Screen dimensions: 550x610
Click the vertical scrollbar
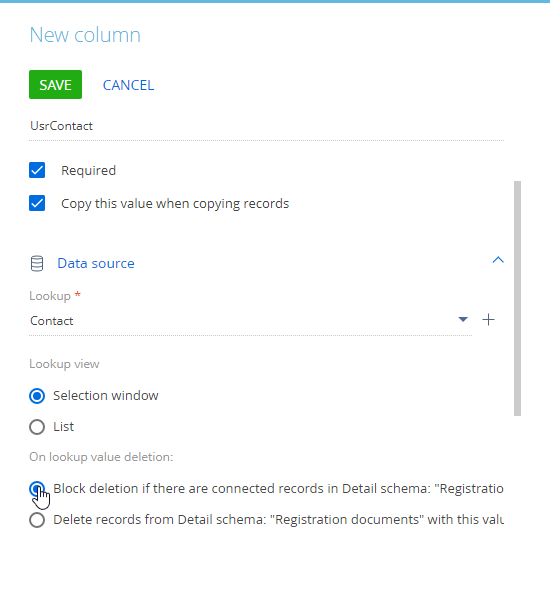[x=517, y=298]
